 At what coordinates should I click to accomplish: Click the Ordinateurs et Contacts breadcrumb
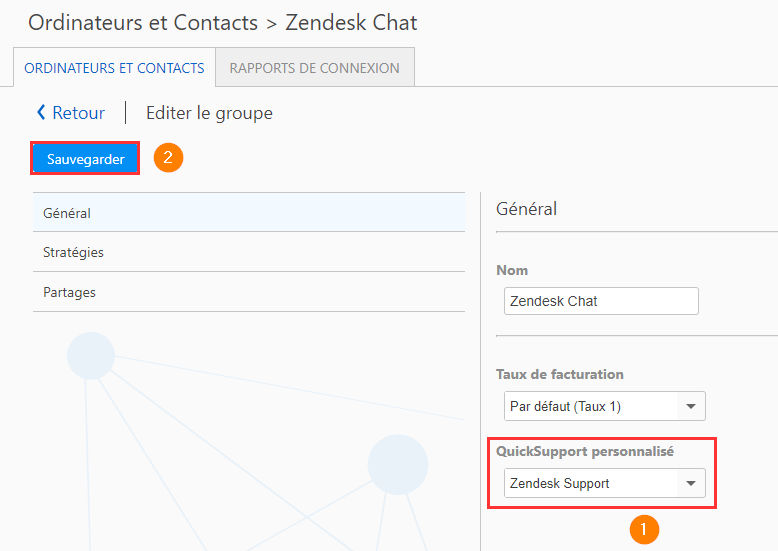[x=143, y=23]
